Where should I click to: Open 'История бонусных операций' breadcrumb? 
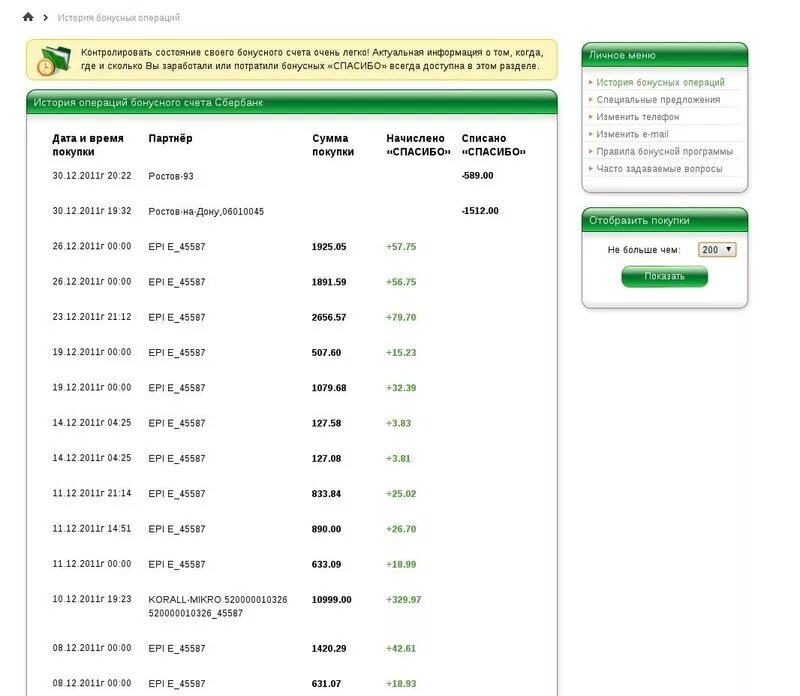[x=118, y=18]
